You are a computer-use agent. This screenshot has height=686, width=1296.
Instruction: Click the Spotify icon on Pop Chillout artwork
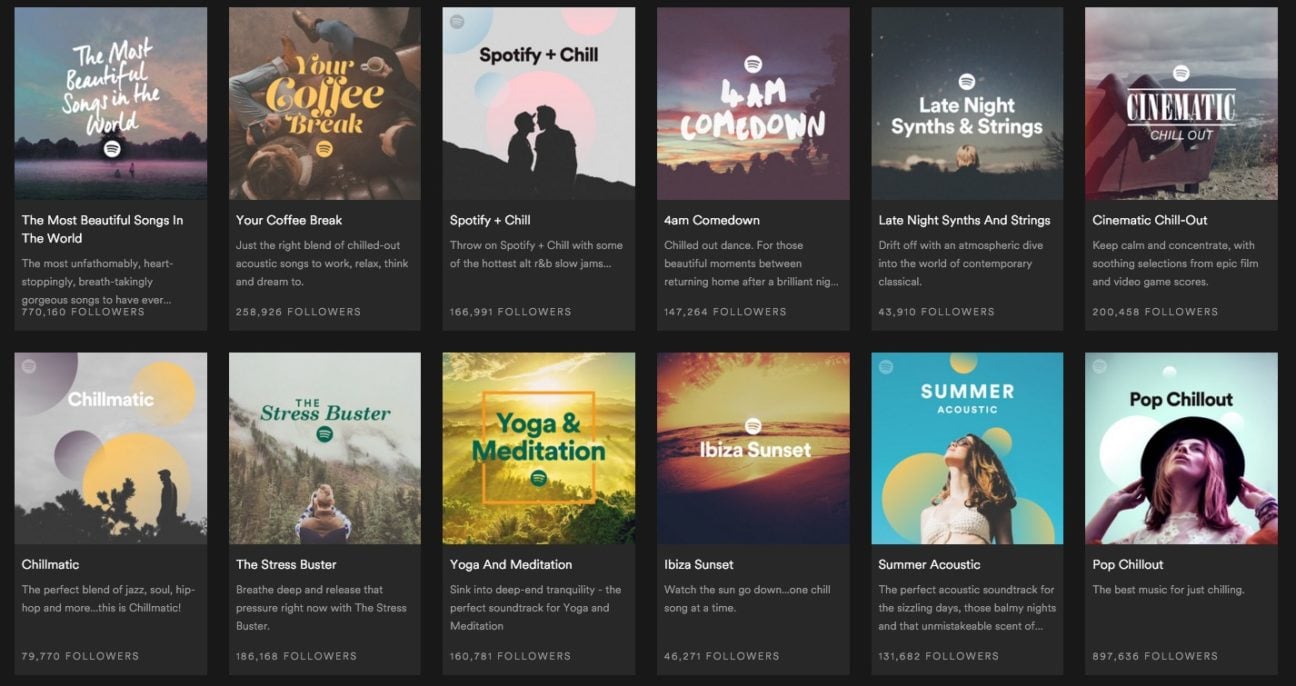click(1097, 367)
